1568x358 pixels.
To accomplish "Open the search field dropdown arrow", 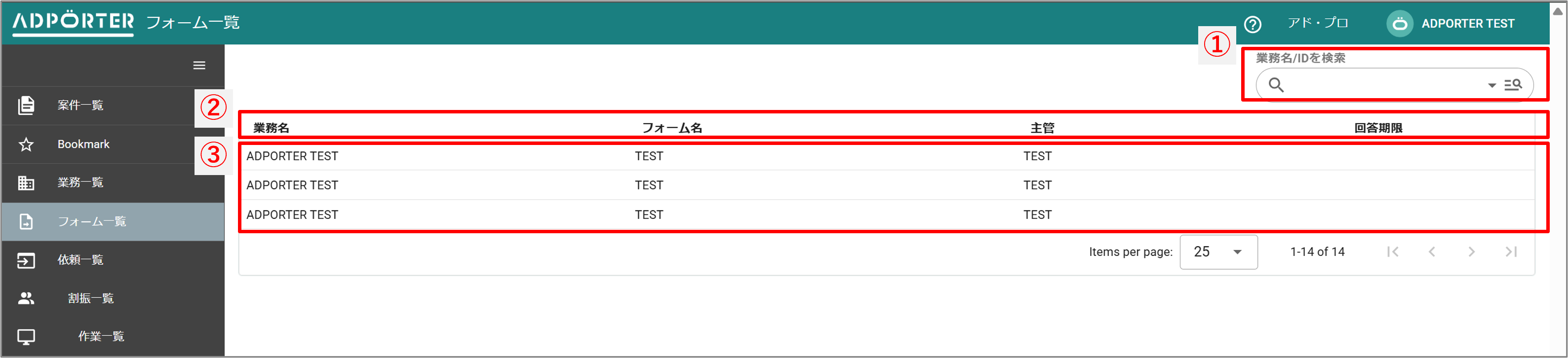I will (x=1491, y=85).
